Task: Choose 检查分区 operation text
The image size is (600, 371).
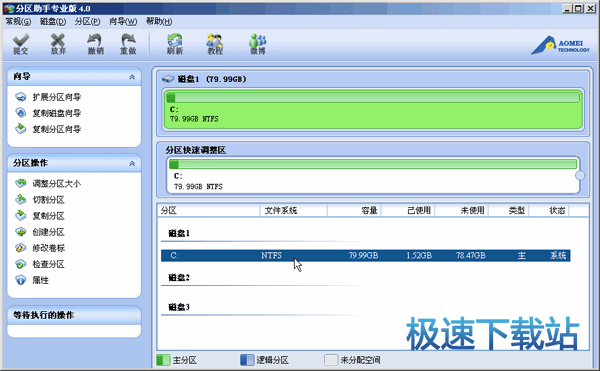Action: 48,264
